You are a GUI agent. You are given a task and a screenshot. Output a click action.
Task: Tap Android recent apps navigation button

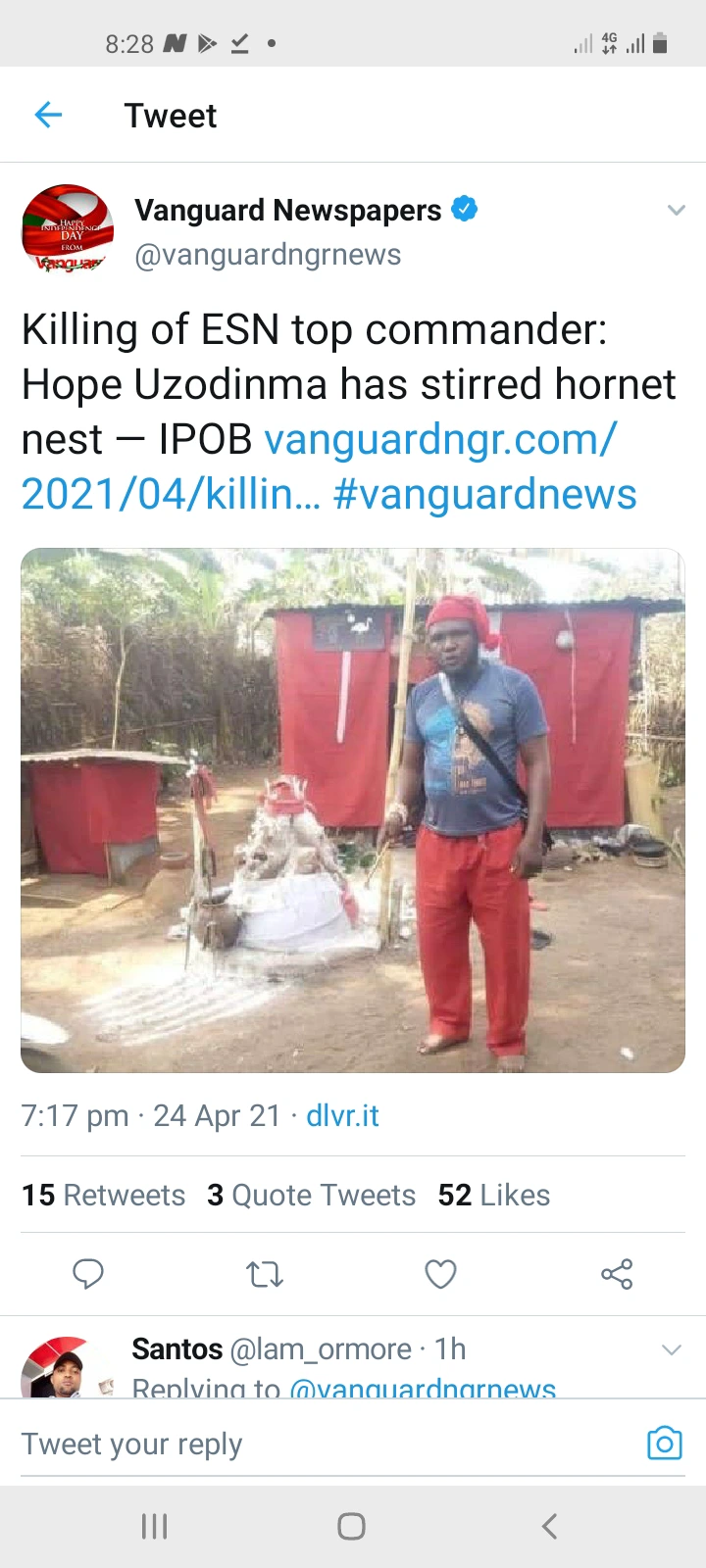pyautogui.click(x=155, y=1526)
